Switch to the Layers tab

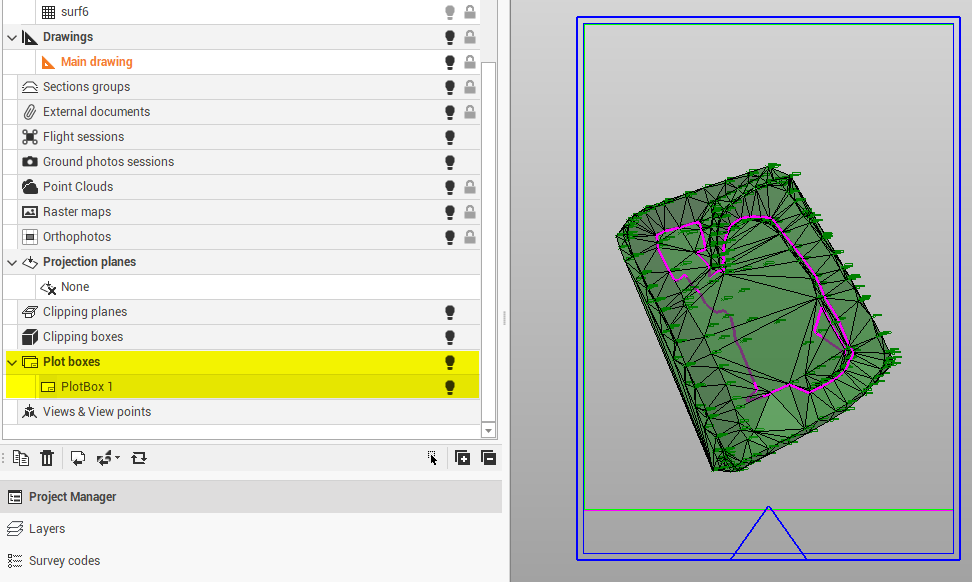(x=47, y=529)
